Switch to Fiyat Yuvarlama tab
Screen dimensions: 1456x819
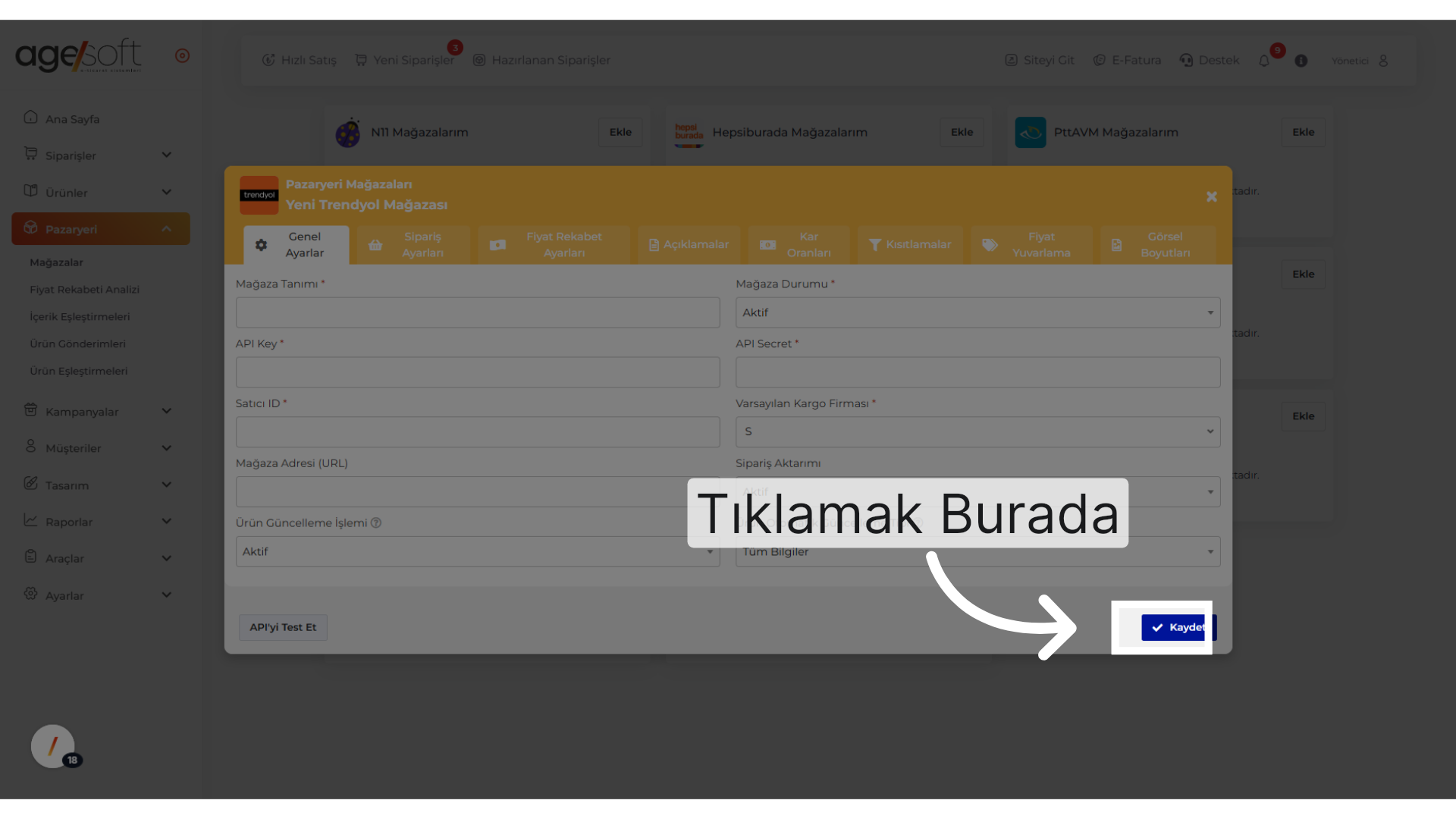[x=1032, y=245]
